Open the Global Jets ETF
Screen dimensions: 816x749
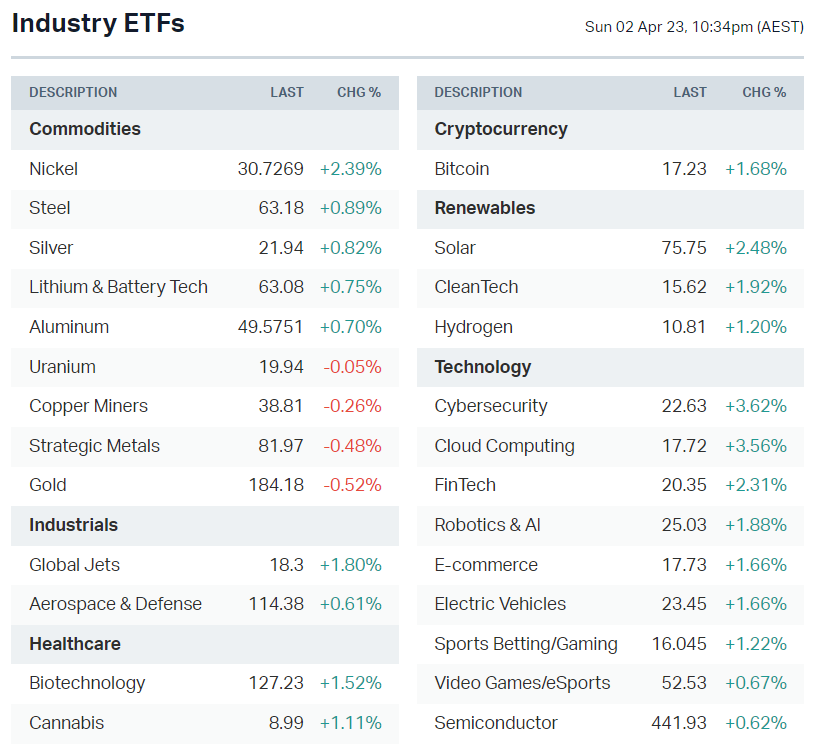tap(74, 565)
